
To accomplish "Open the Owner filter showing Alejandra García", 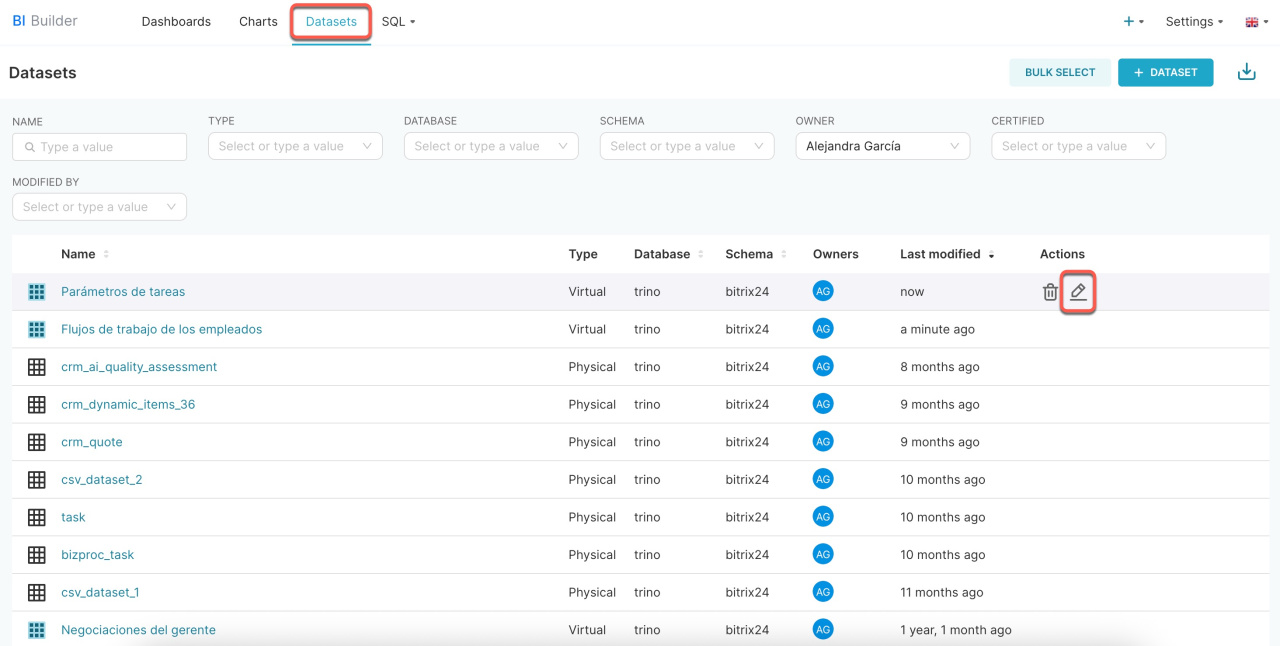I will pyautogui.click(x=882, y=146).
